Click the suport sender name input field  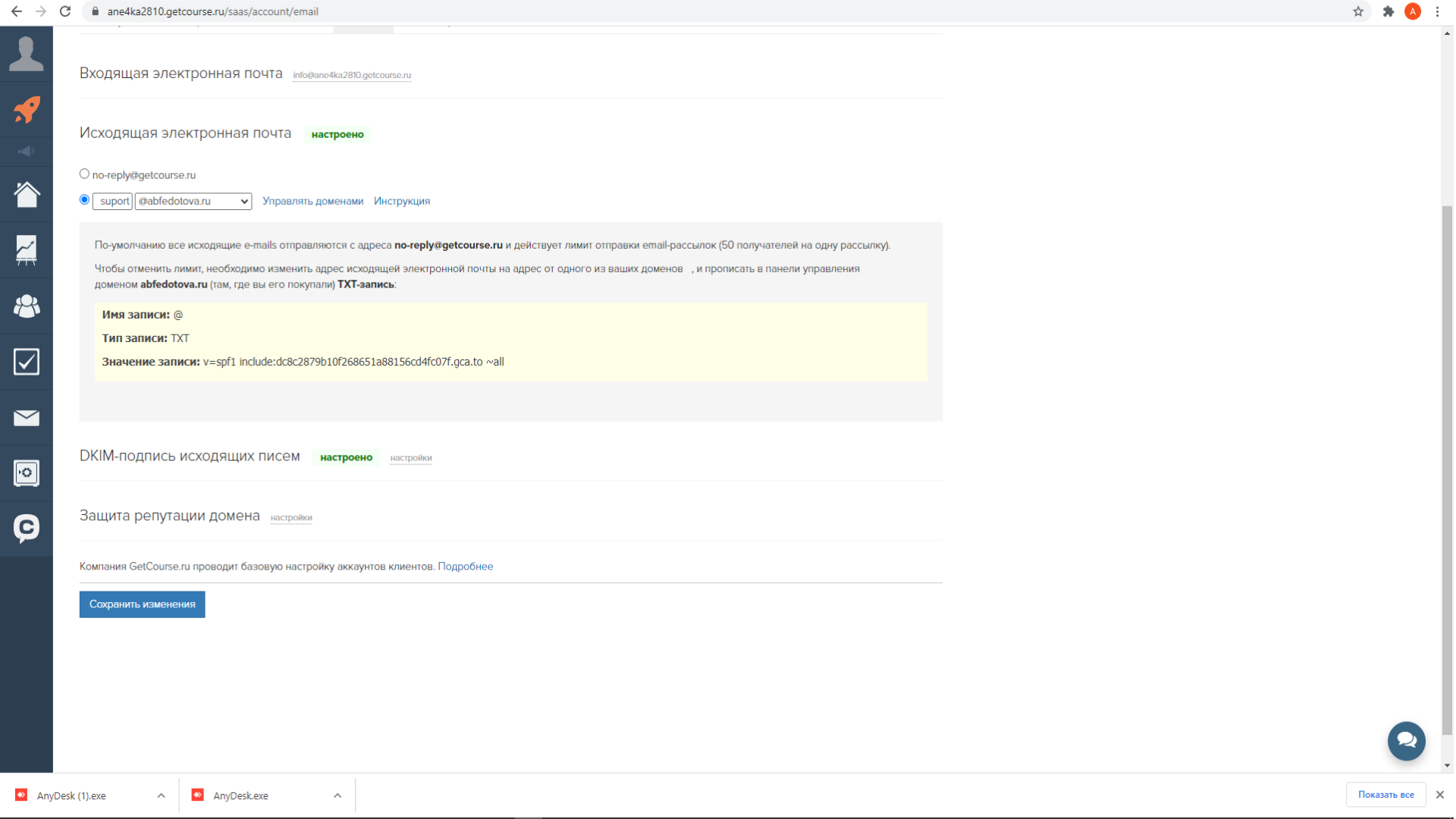(x=113, y=201)
